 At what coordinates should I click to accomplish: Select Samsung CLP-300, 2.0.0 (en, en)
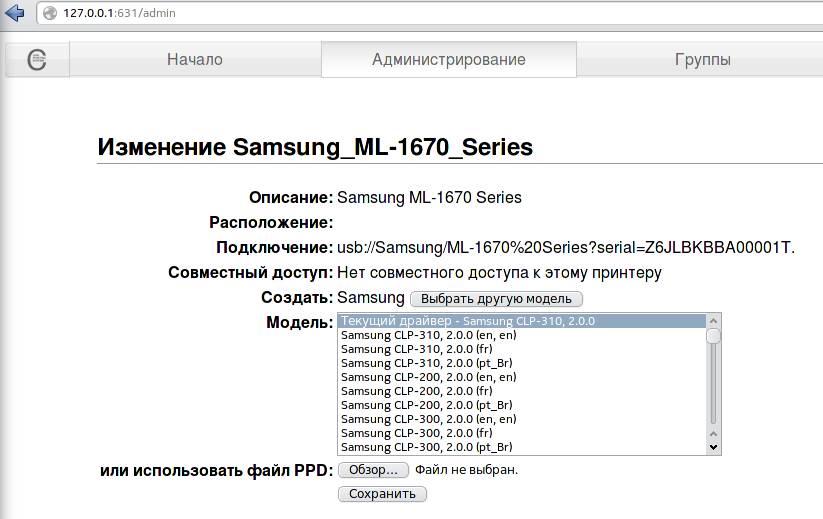click(522, 419)
